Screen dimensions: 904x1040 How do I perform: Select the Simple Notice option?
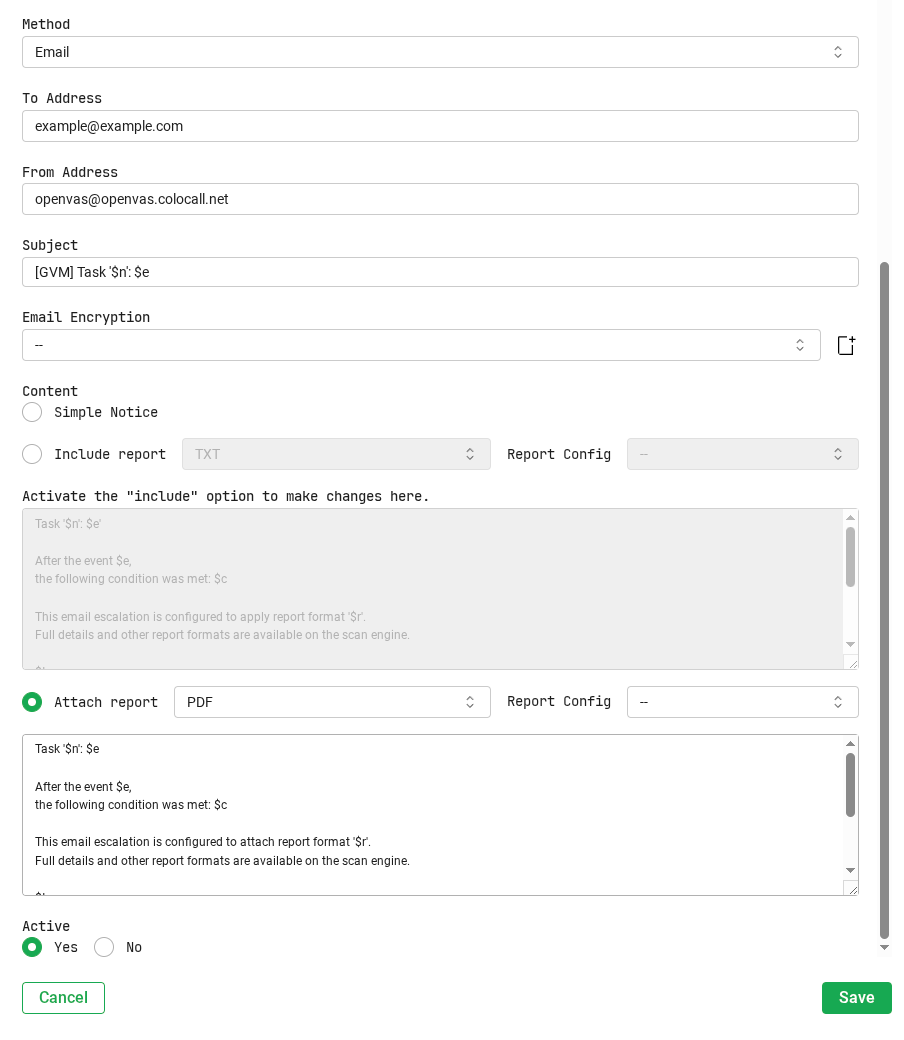(32, 412)
